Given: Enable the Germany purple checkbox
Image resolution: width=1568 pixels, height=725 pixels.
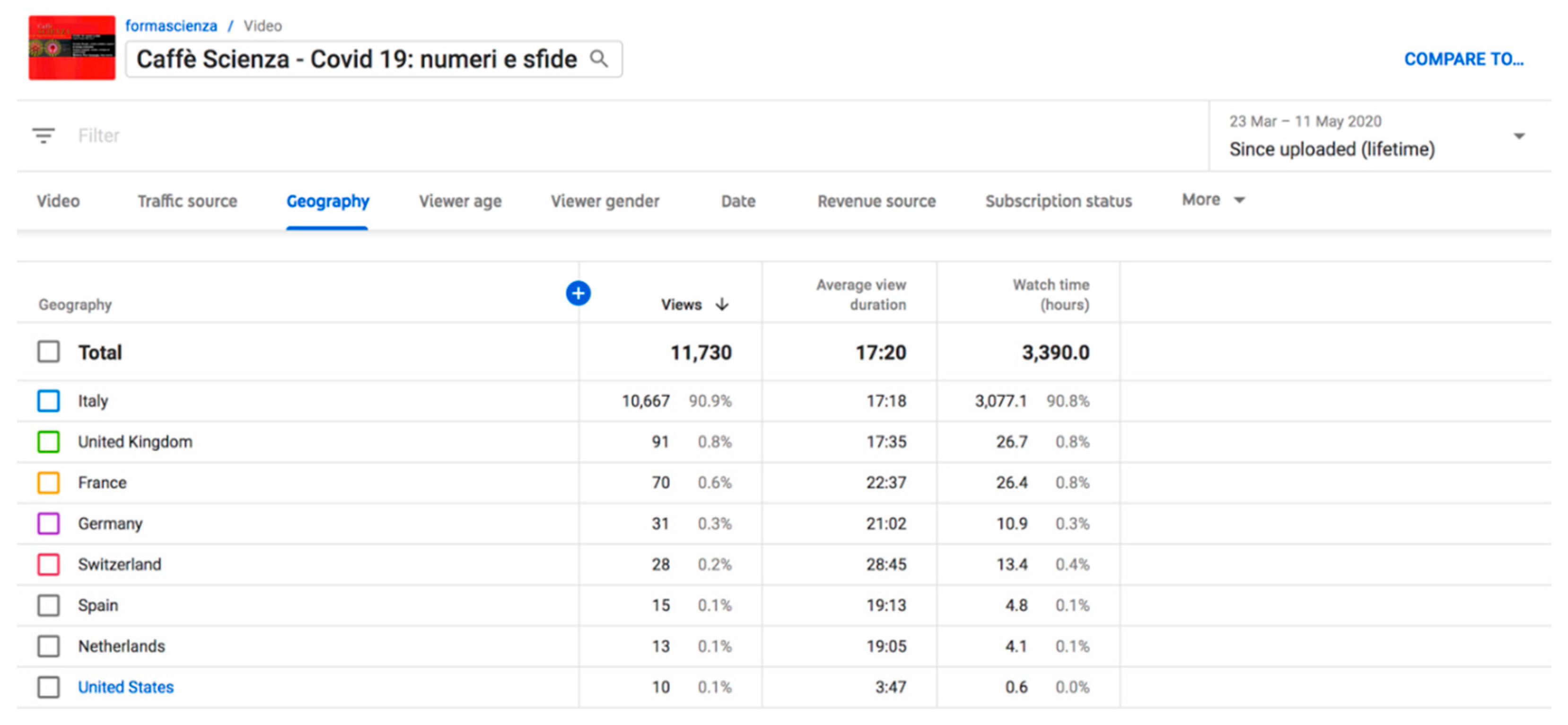Looking at the screenshot, I should [49, 523].
